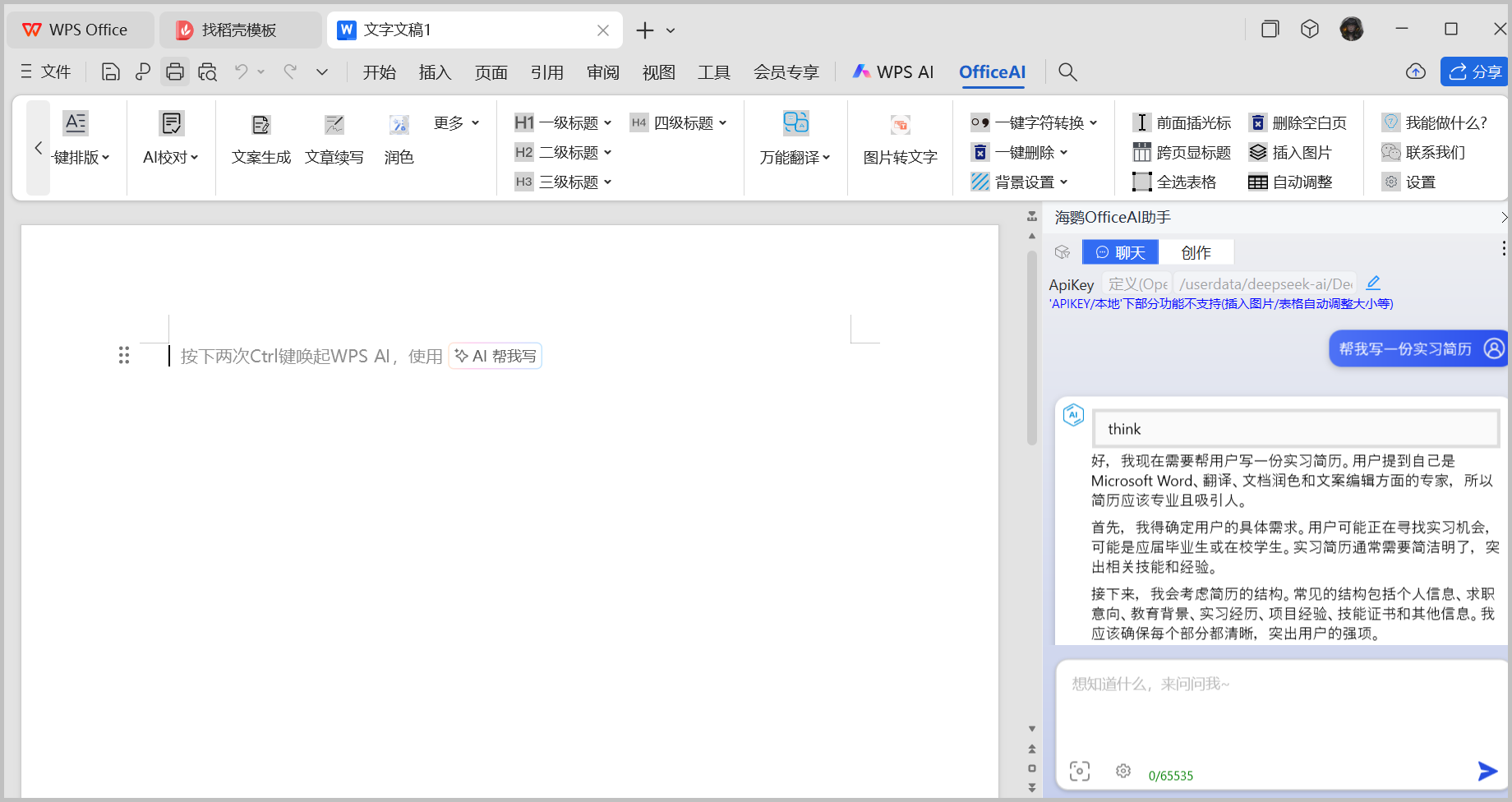1512x802 pixels.
Task: Click the send arrow in chat box
Action: click(1487, 771)
